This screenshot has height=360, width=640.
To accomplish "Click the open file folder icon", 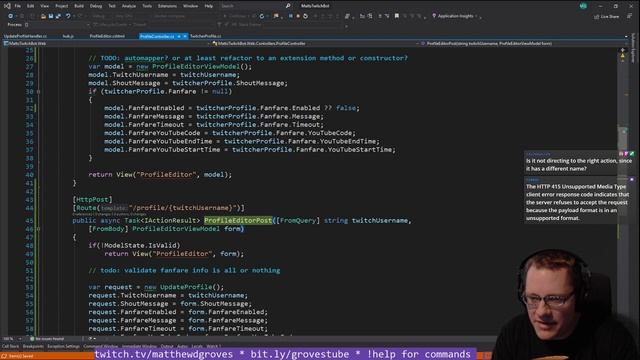I will click(x=43, y=16).
